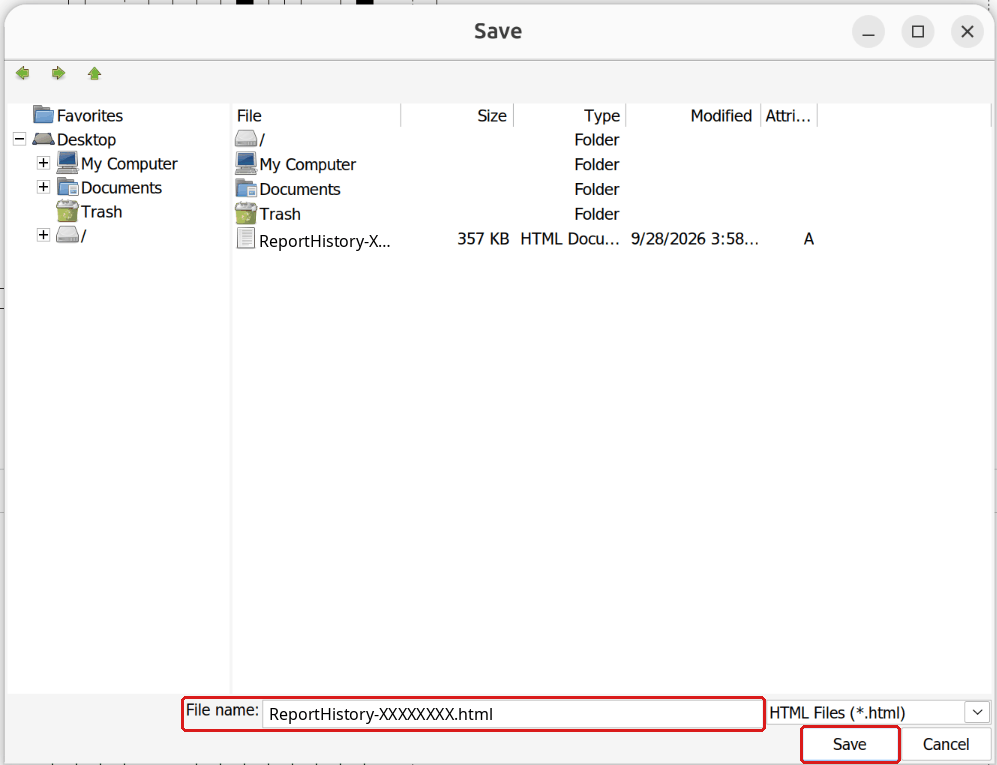
Task: Click My Computer icon in file list
Action: pyautogui.click(x=246, y=163)
